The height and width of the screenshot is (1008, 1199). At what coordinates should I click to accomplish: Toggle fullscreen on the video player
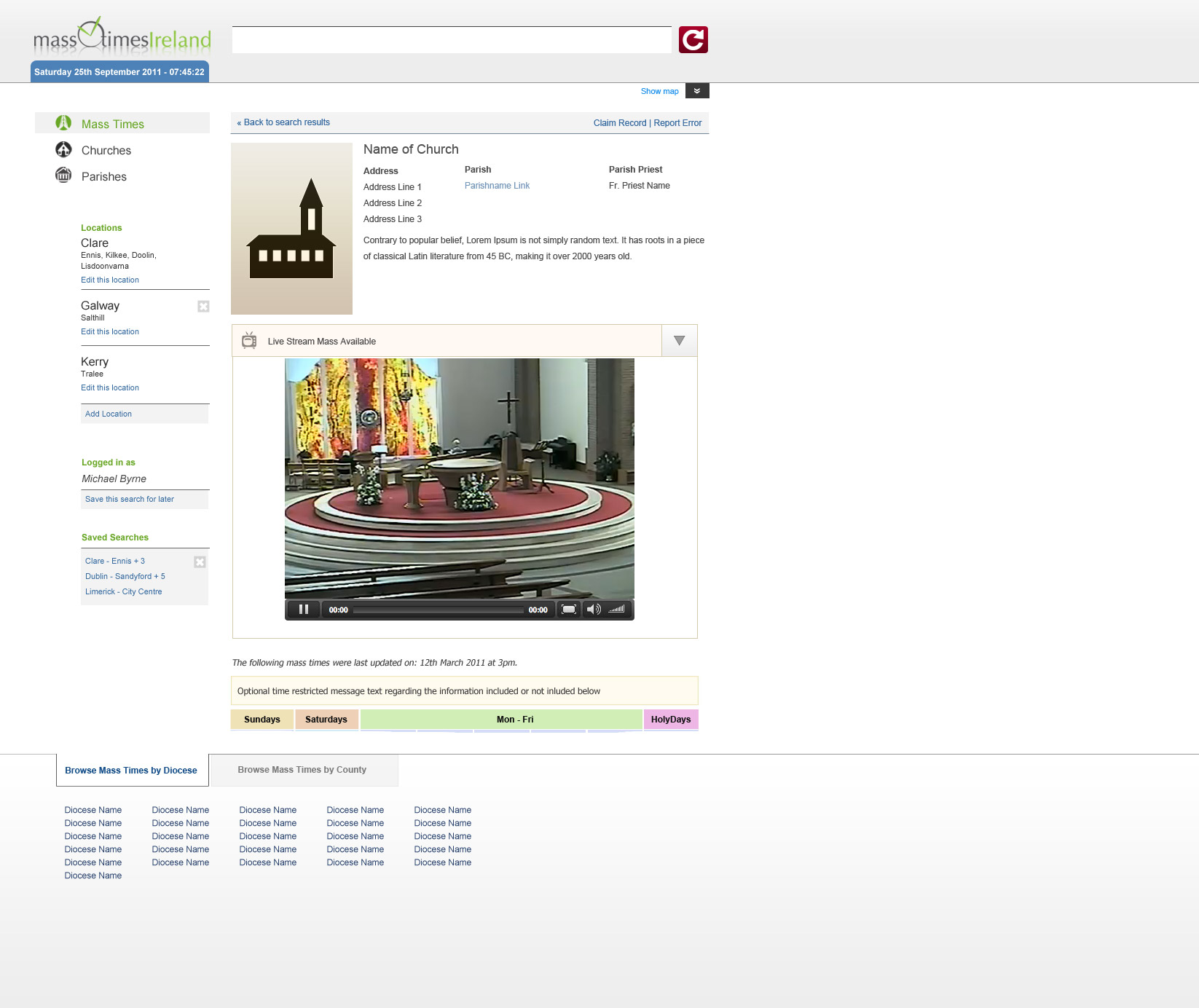coord(569,610)
